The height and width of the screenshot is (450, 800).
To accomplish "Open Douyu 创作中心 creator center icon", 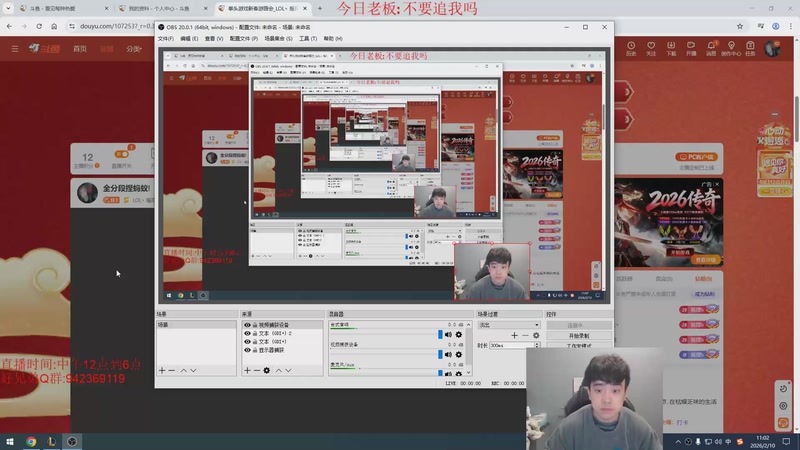I will click(731, 48).
